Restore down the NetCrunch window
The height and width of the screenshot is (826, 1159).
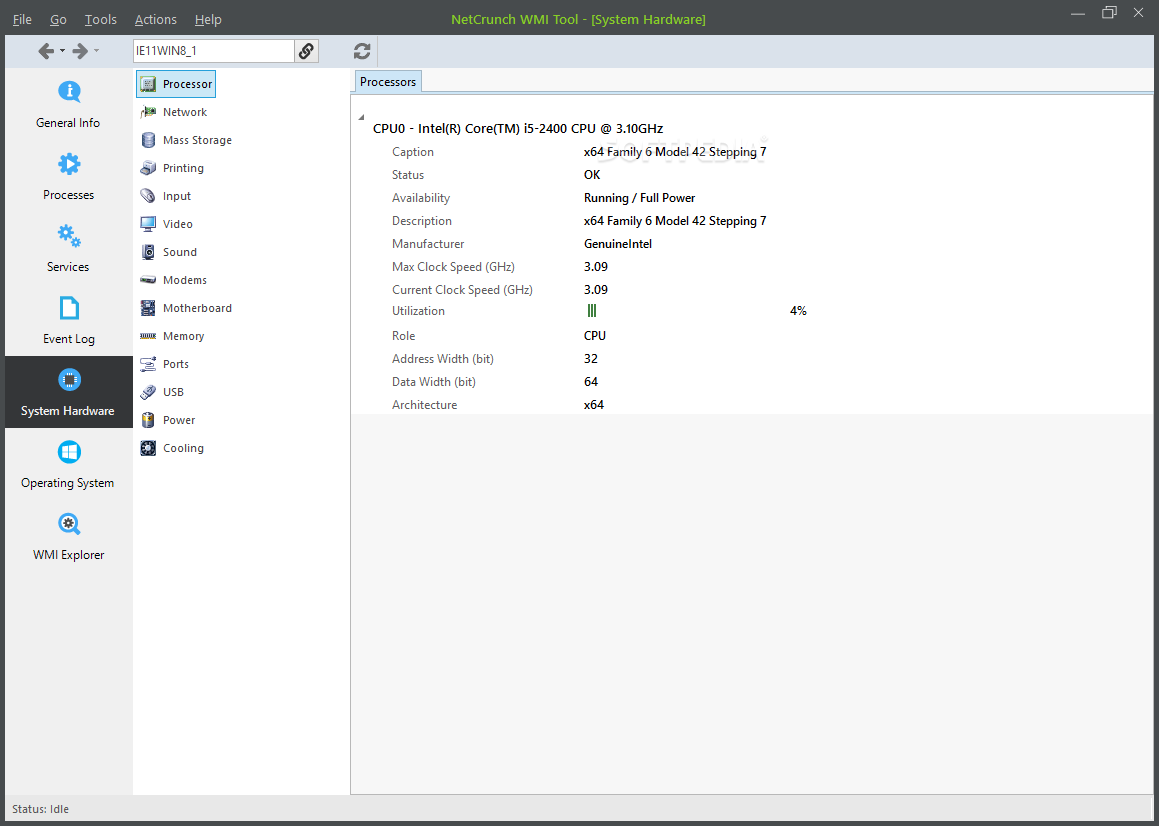coord(1109,13)
